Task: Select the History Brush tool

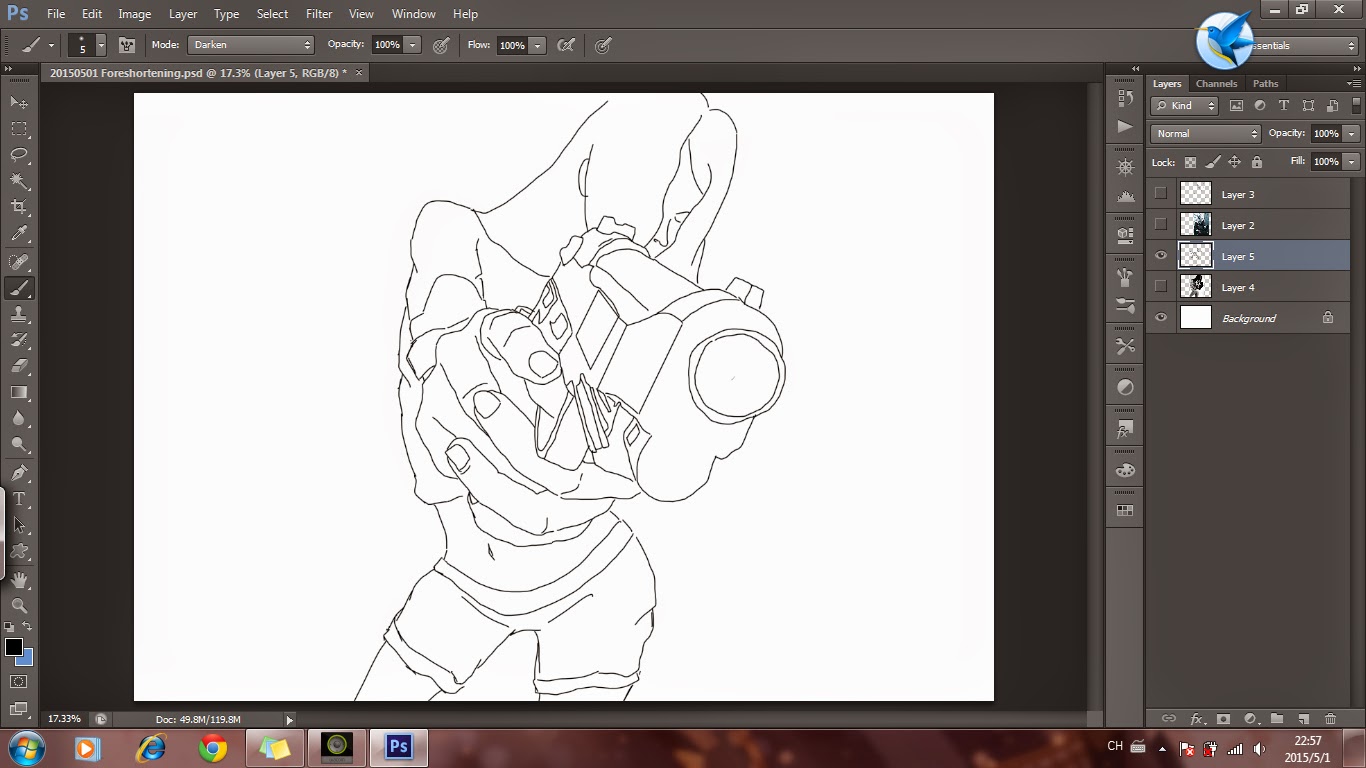Action: click(18, 340)
